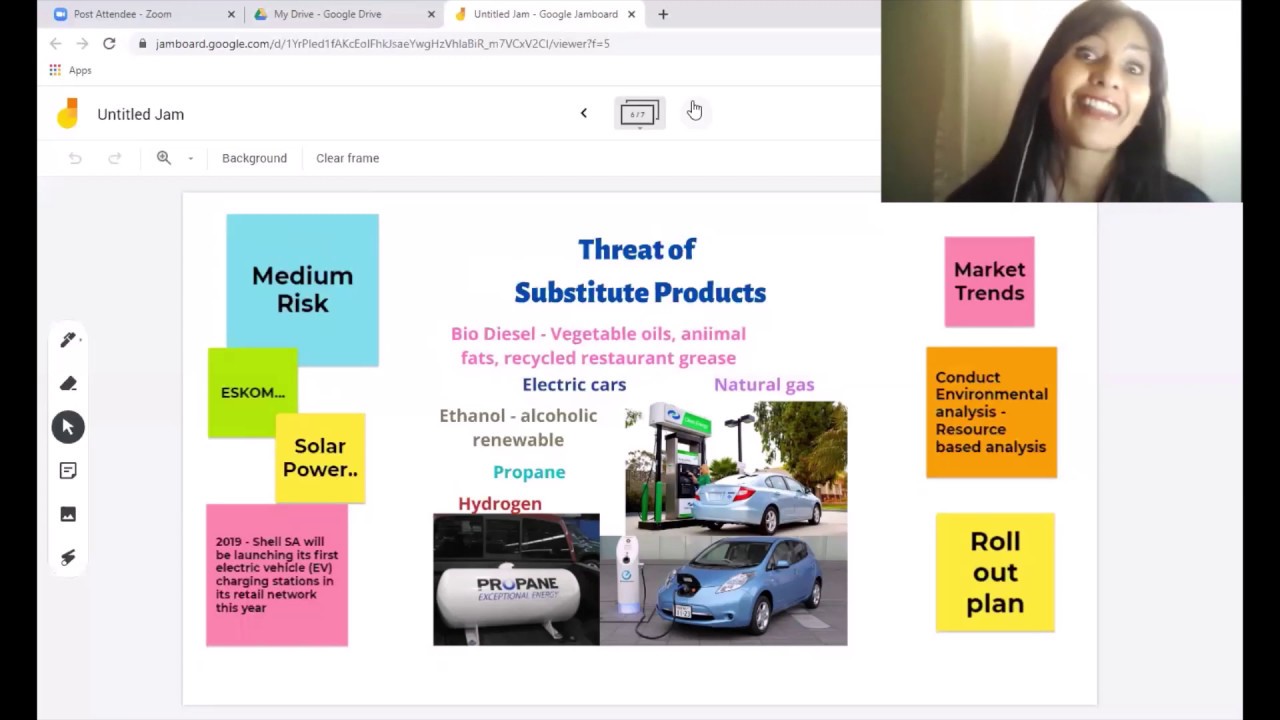This screenshot has width=1280, height=720.
Task: Click the Background button
Action: [x=254, y=158]
